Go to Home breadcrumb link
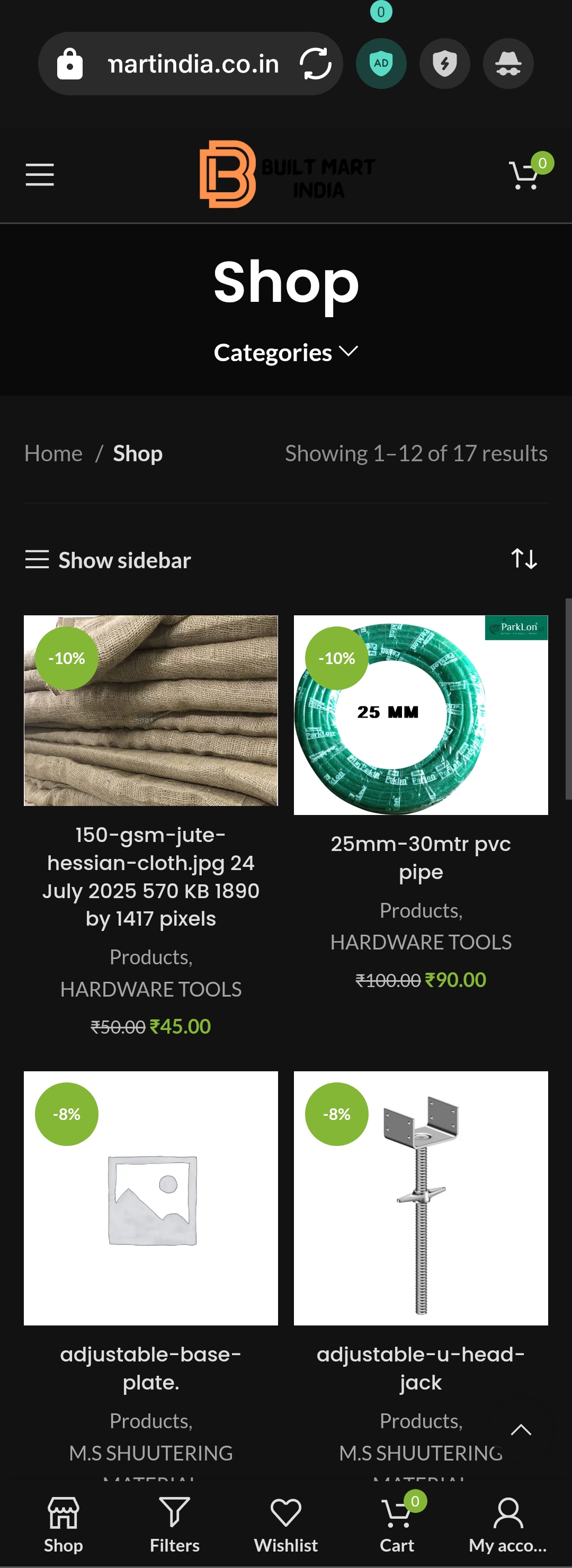Screen dimensions: 572x1568 [x=53, y=453]
